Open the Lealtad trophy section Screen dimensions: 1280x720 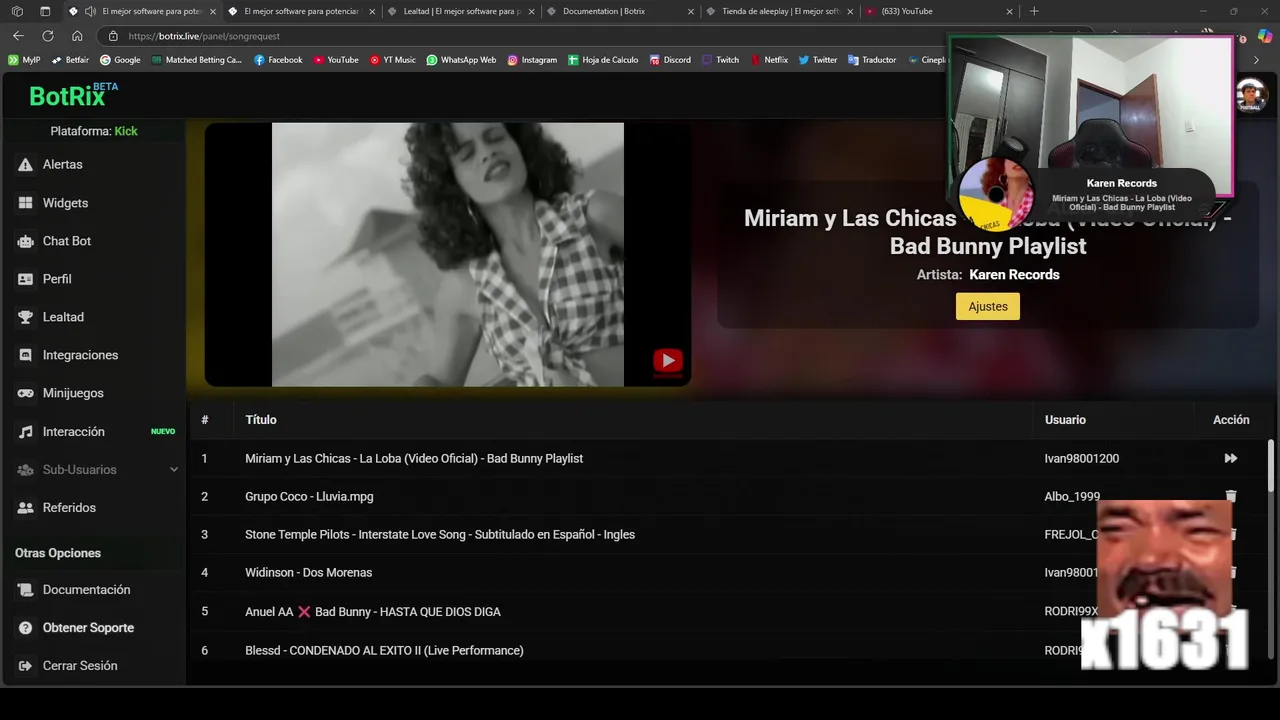click(x=62, y=317)
